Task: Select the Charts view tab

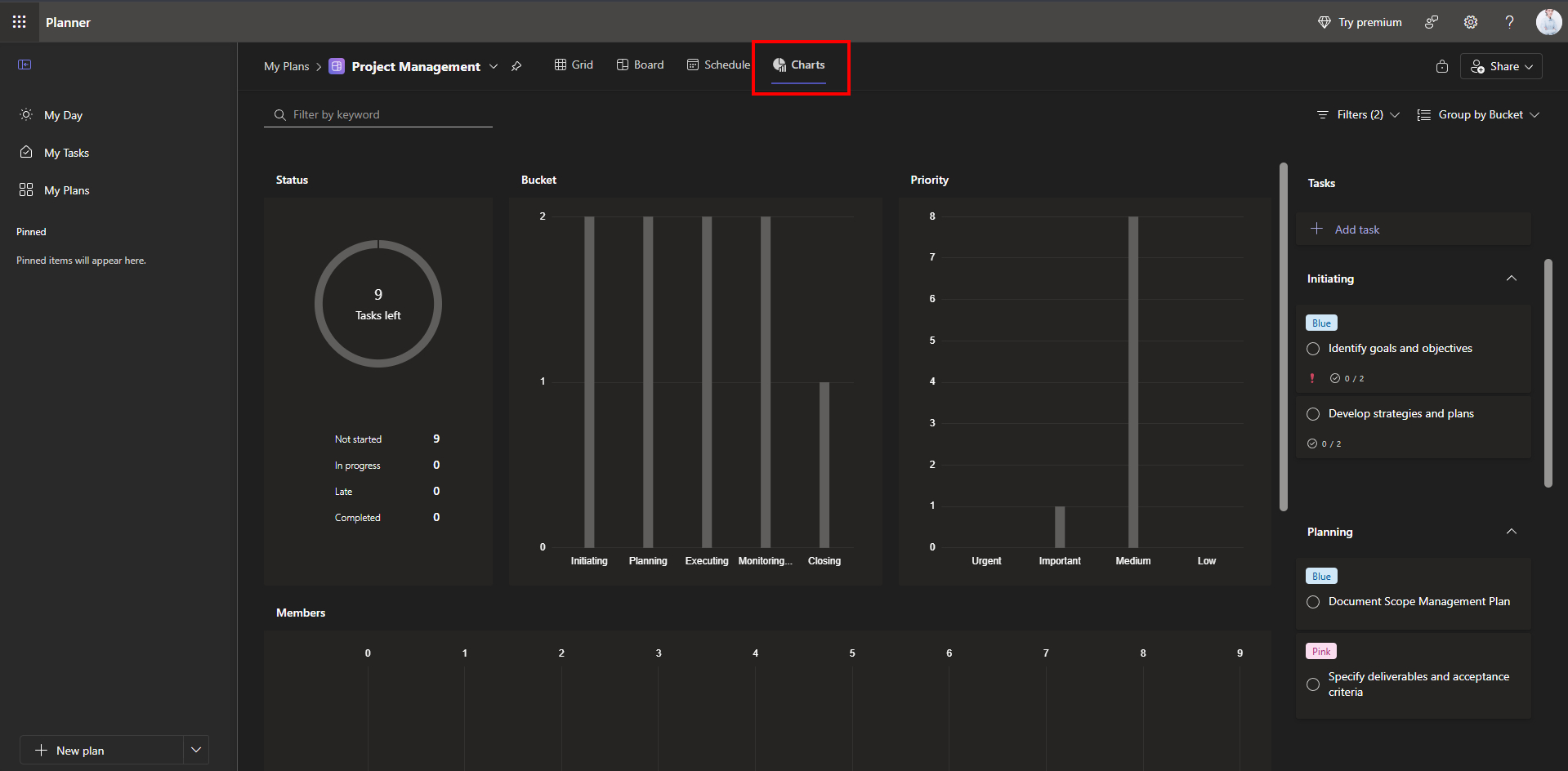Action: click(x=799, y=65)
